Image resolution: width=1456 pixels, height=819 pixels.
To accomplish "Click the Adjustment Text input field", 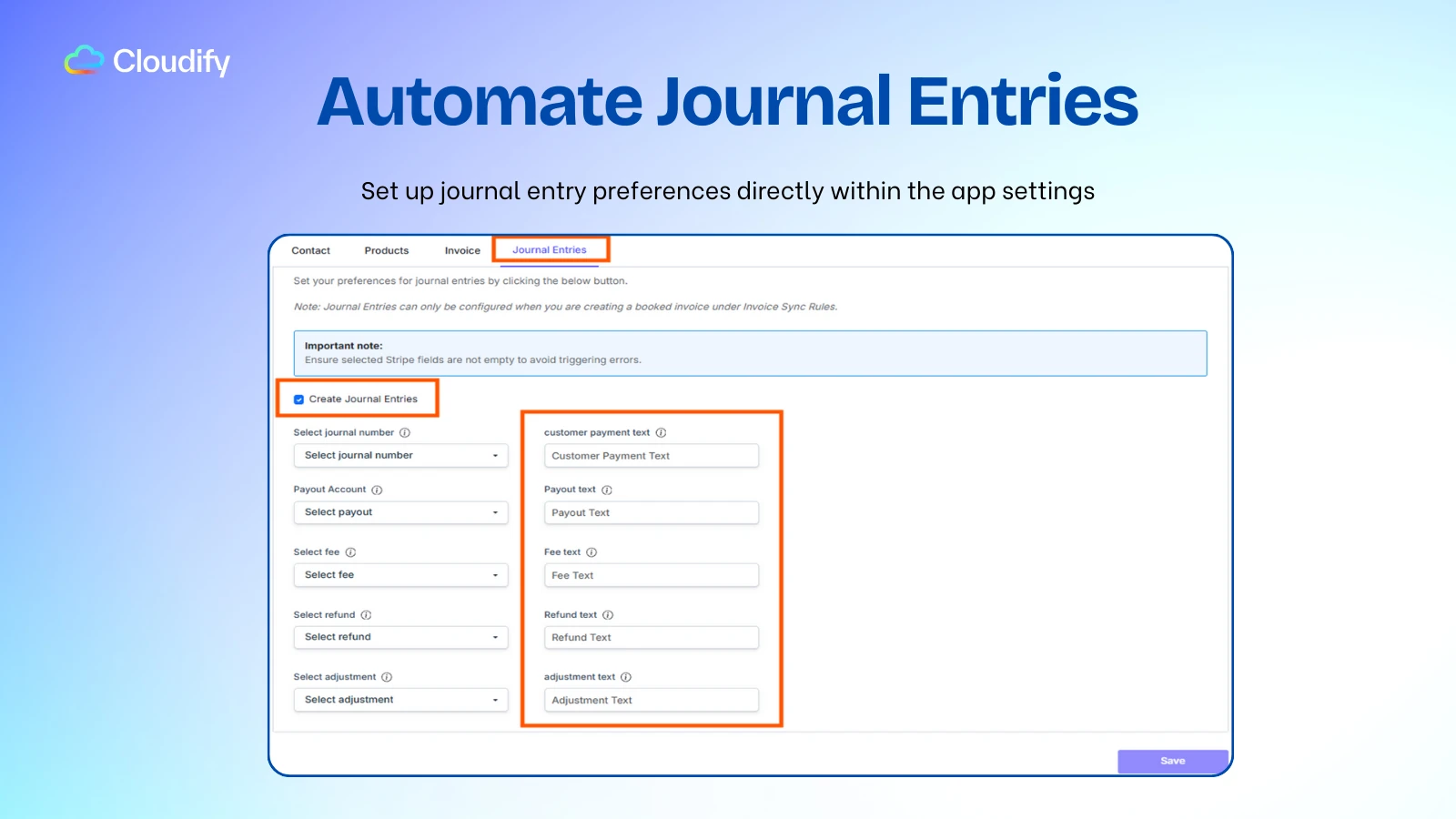I will coord(652,701).
